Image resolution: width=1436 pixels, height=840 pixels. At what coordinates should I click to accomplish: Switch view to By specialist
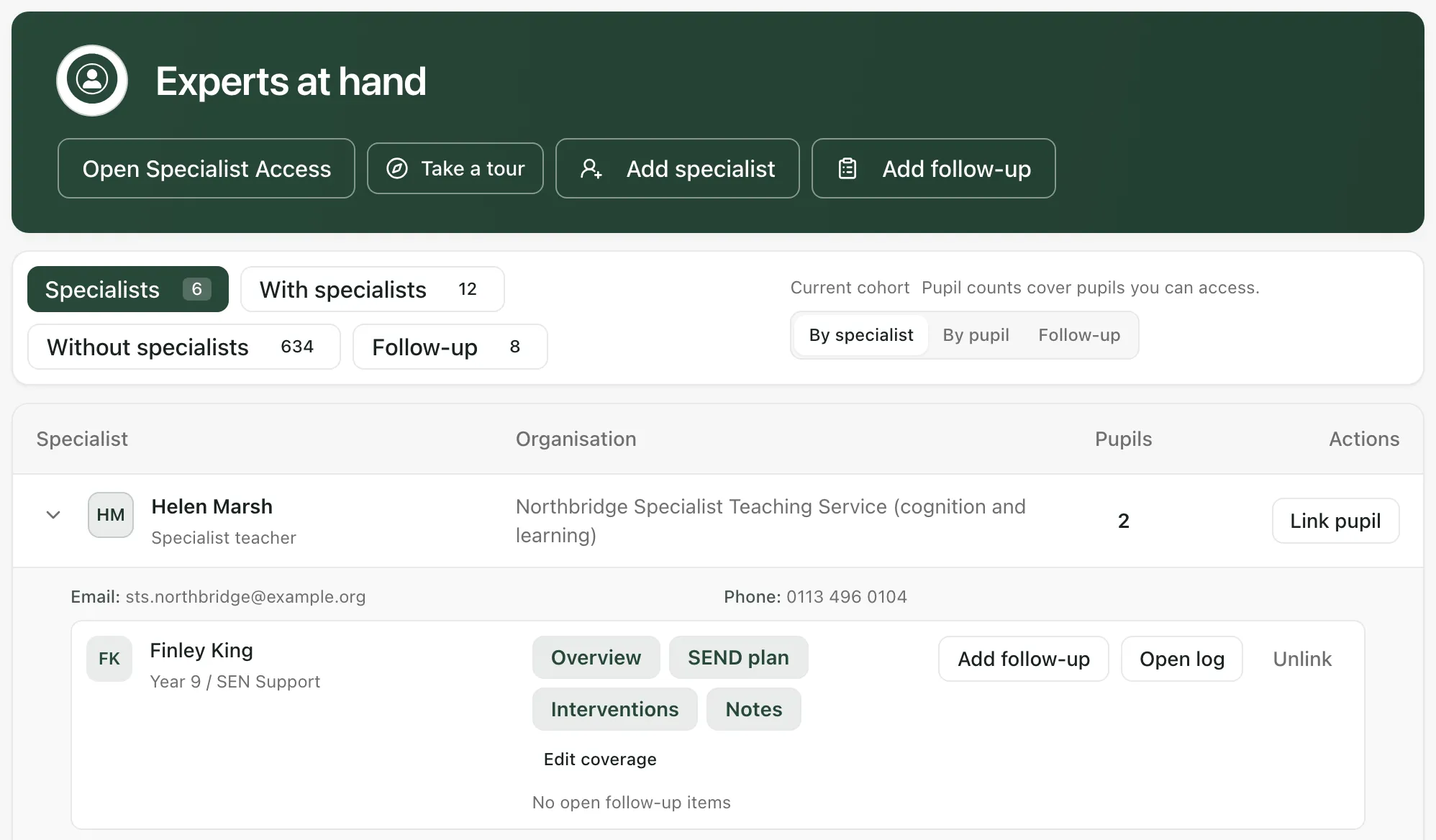coord(861,335)
